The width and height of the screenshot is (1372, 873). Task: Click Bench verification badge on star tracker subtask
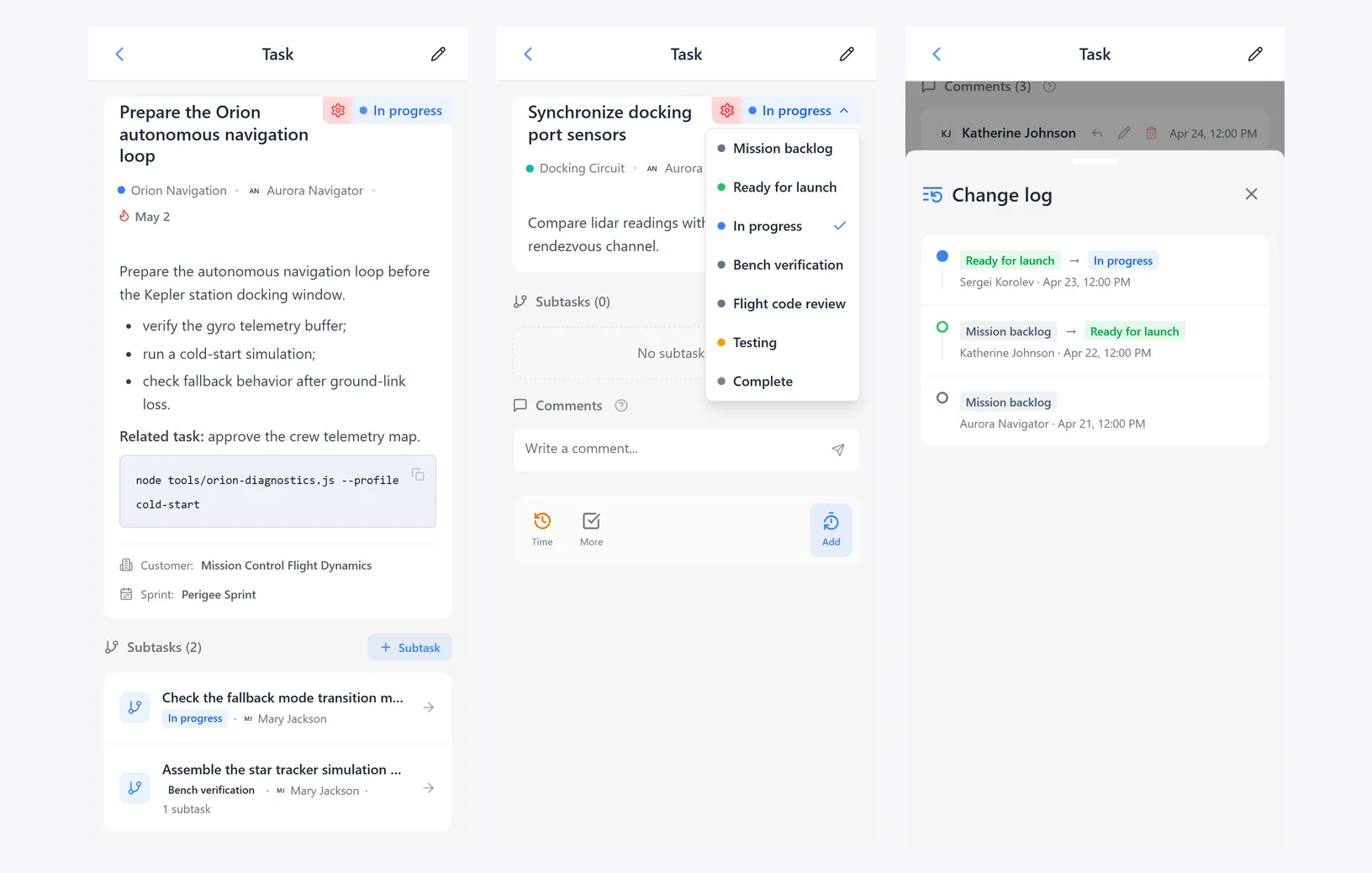(x=211, y=790)
